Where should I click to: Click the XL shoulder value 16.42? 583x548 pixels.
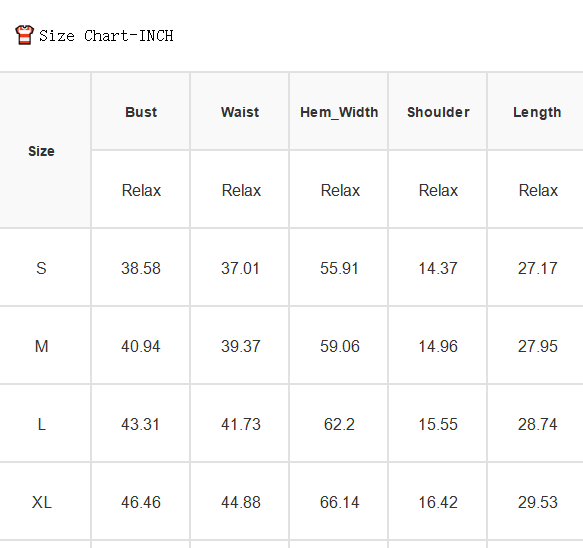[x=438, y=502]
